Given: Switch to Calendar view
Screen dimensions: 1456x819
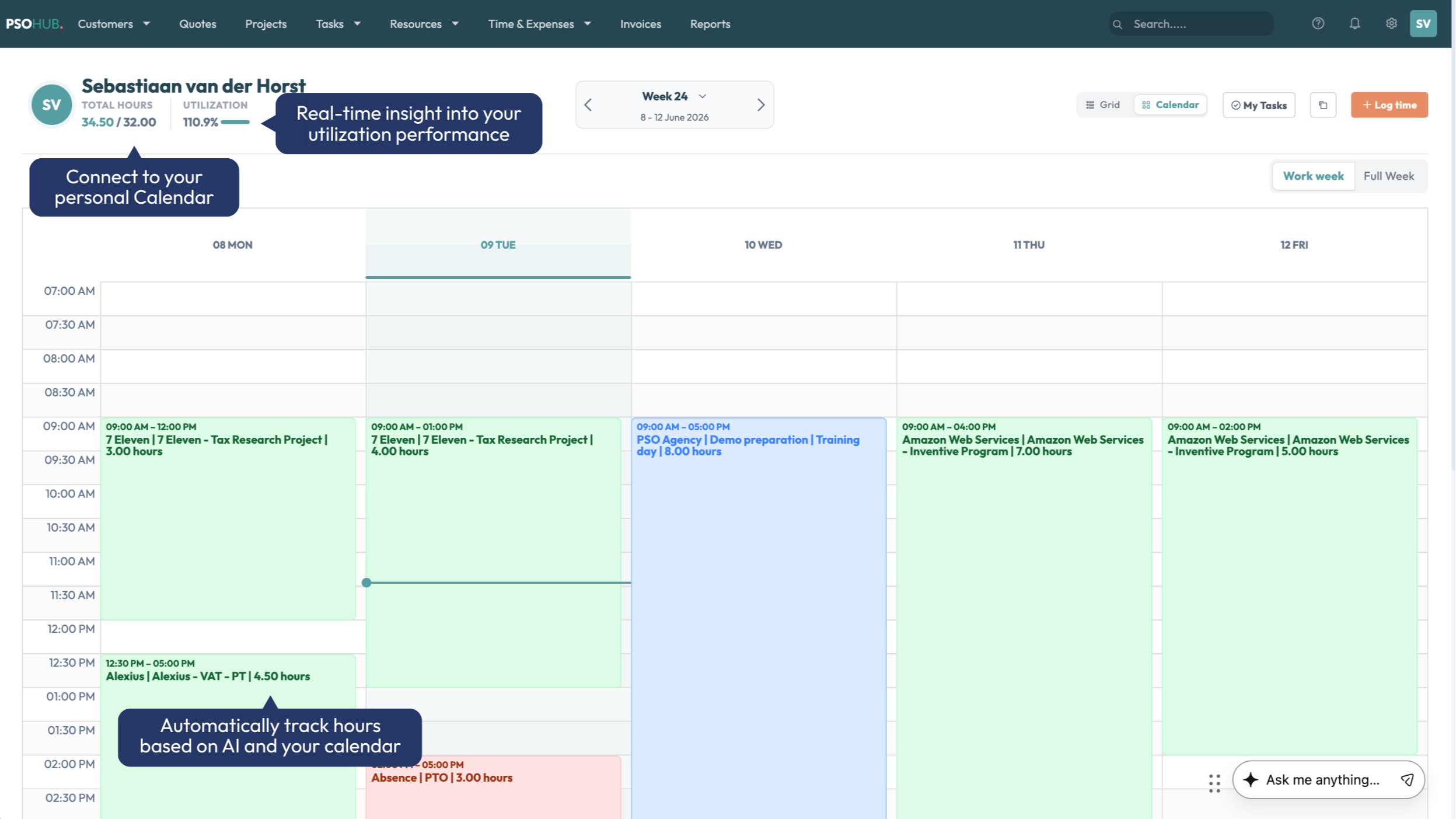Looking at the screenshot, I should pos(1170,105).
